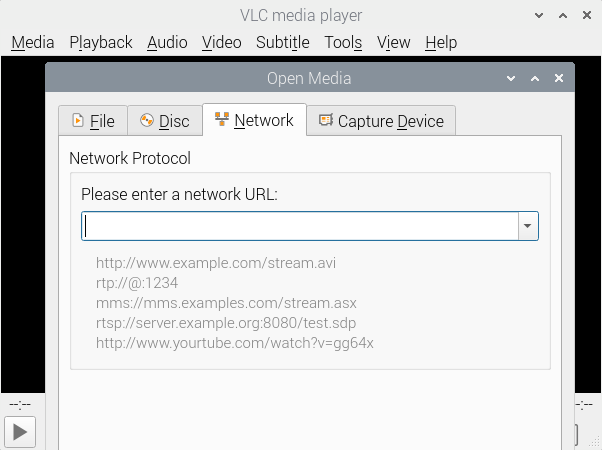Minimize the Open Media dialog
The image size is (602, 450).
512,78
